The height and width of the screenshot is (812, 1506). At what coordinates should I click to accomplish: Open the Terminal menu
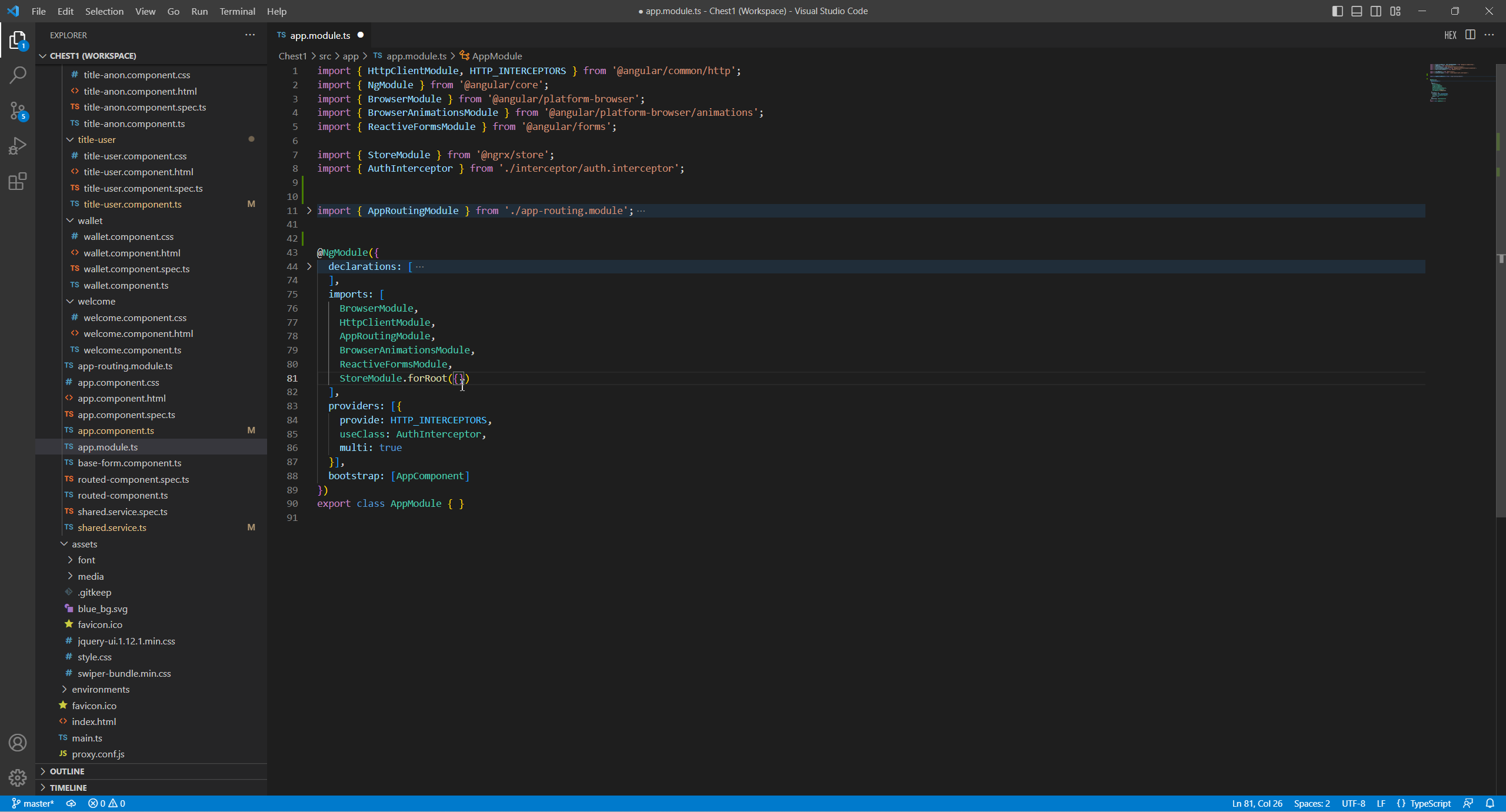pyautogui.click(x=237, y=11)
